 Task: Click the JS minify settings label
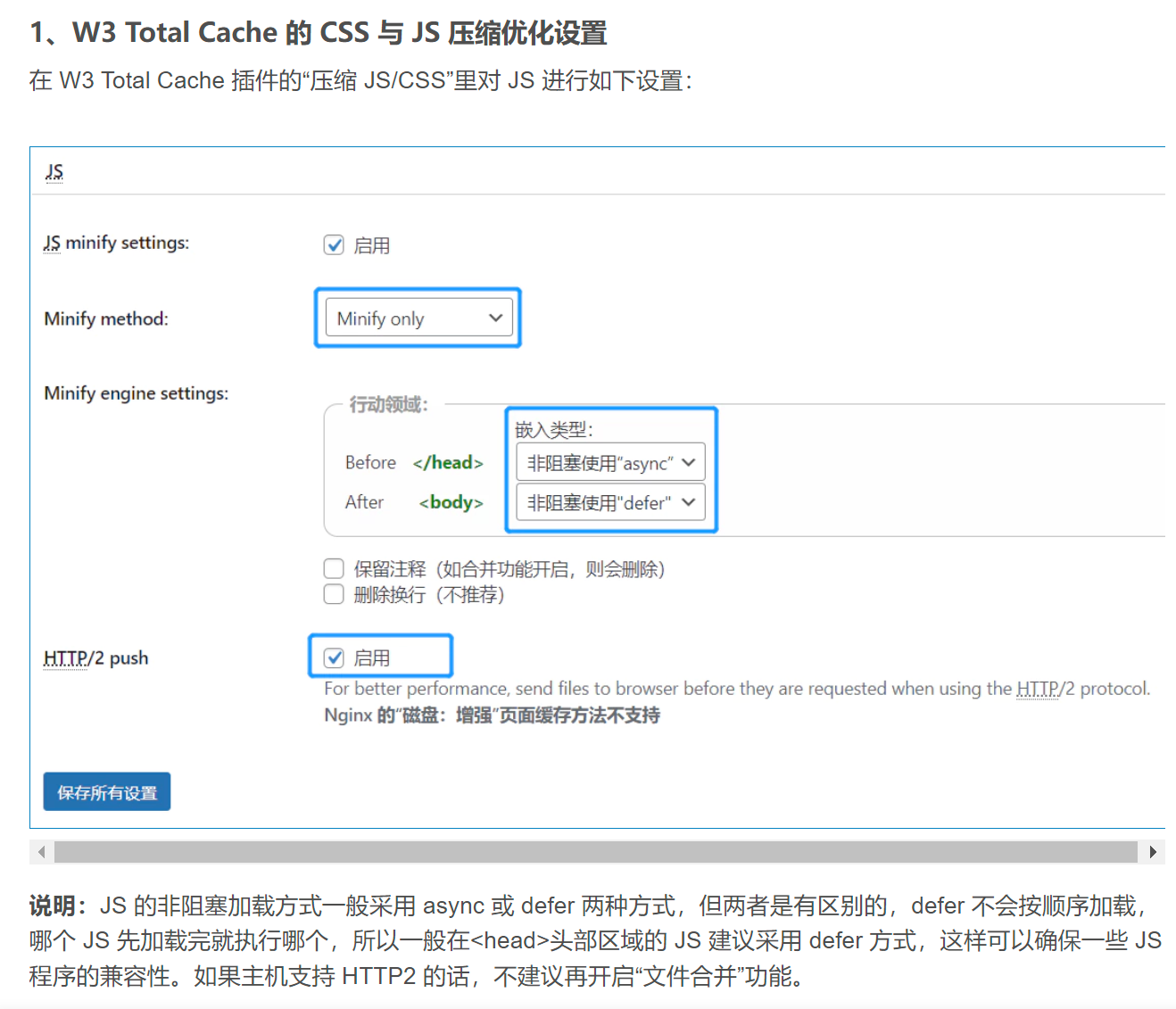pyautogui.click(x=117, y=243)
